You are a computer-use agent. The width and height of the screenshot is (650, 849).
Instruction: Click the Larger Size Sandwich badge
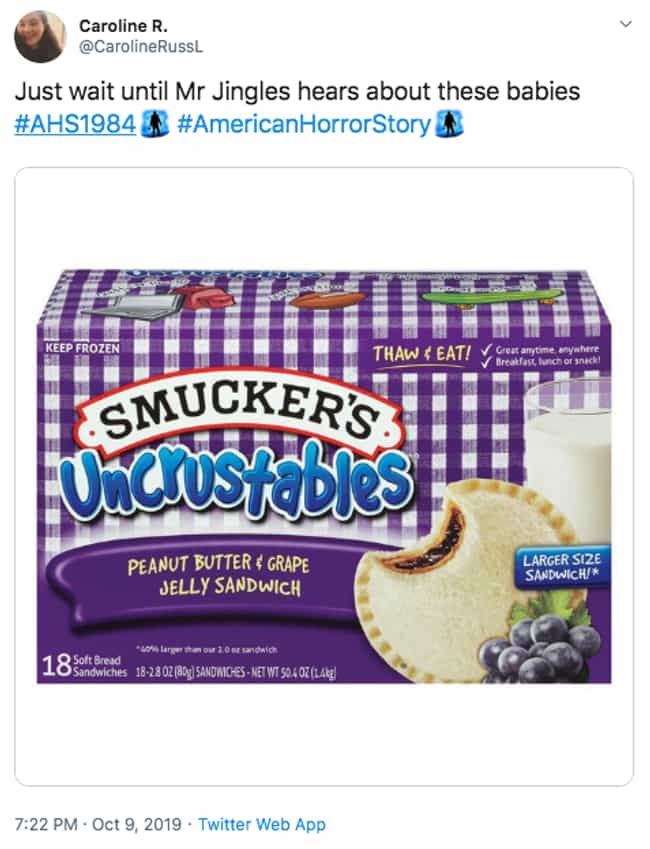tap(562, 566)
